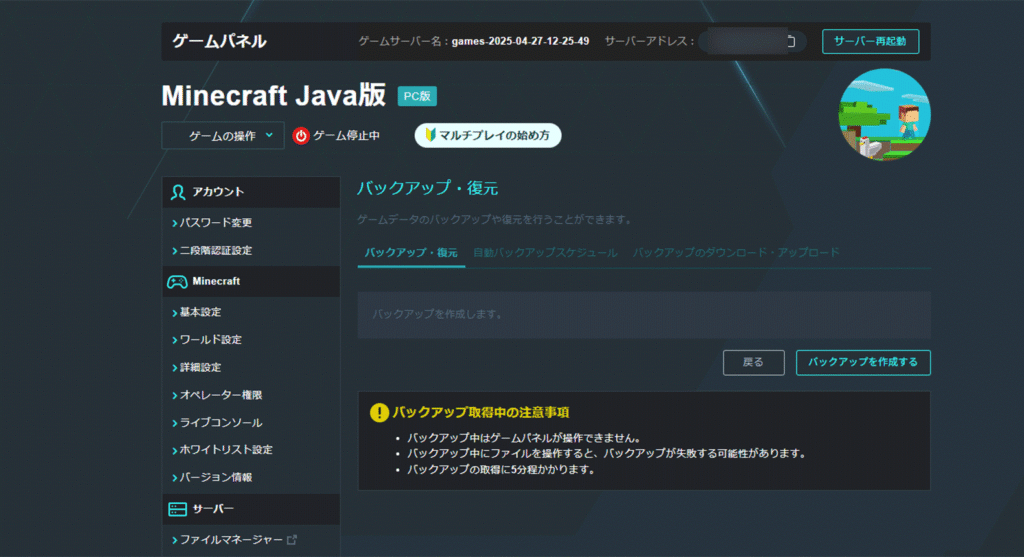
Task: Click the 戻る button
Action: (753, 362)
